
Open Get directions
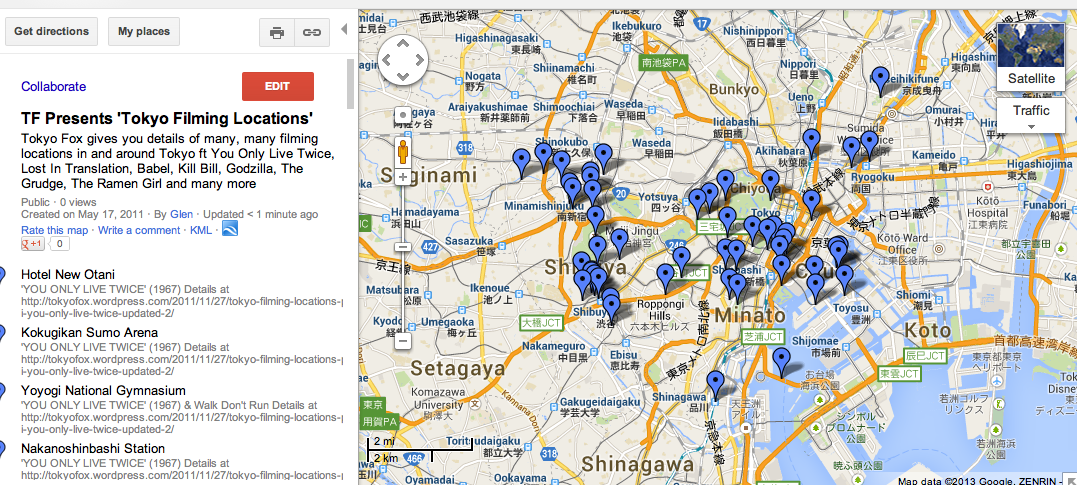[x=52, y=31]
